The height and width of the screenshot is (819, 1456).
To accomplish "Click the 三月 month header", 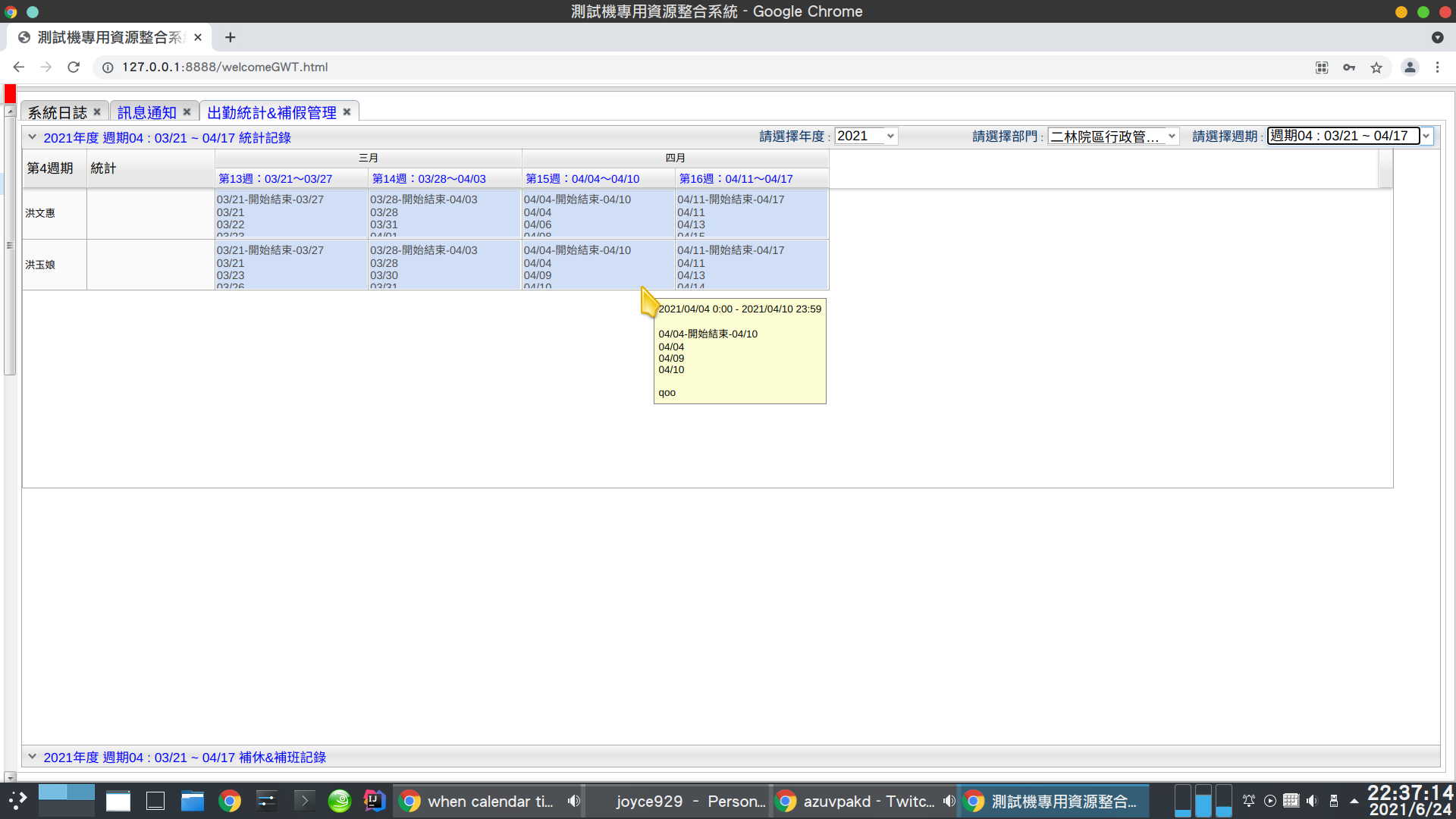I will coord(369,158).
